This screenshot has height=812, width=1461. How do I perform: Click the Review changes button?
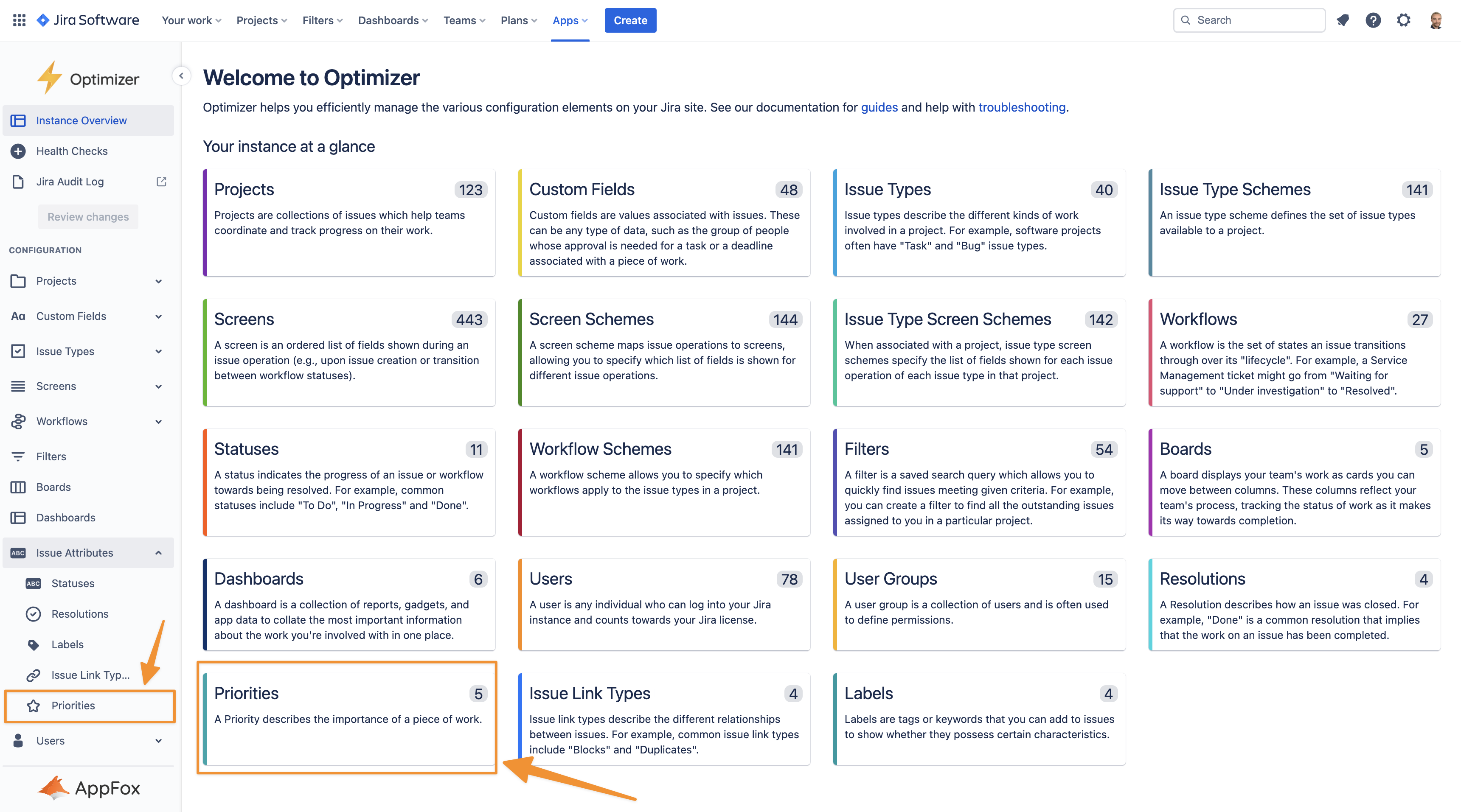[88, 217]
